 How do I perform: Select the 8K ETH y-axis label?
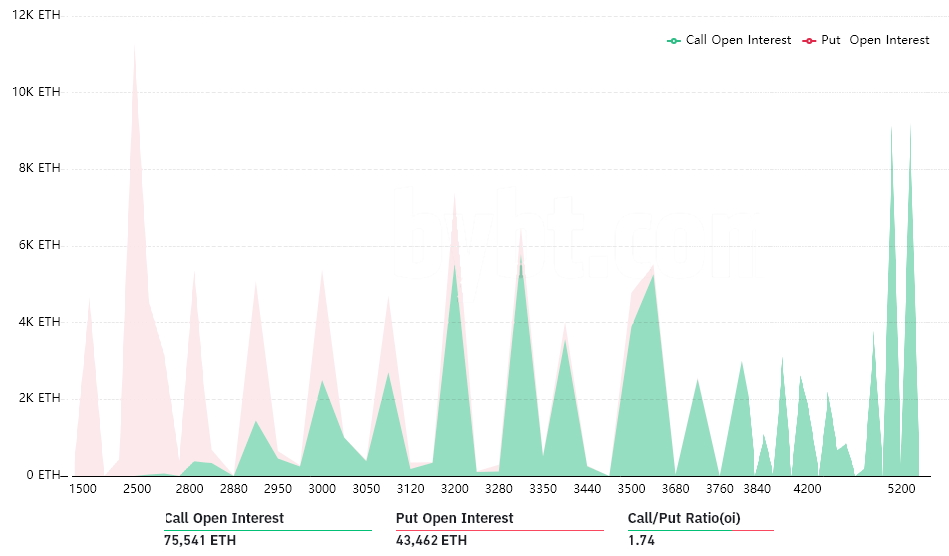[x=39, y=168]
